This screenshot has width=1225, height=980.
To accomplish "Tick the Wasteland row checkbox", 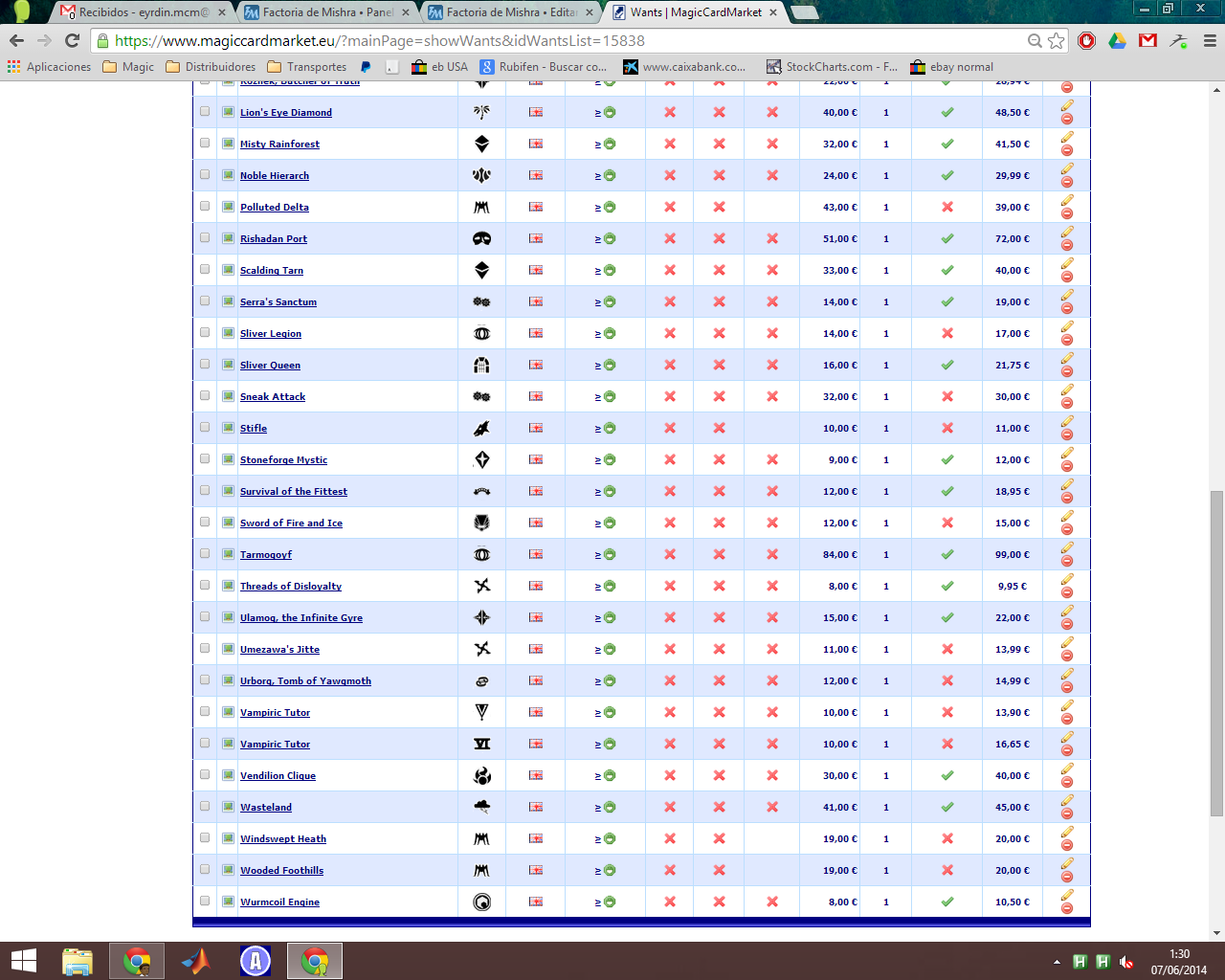I will 205,806.
